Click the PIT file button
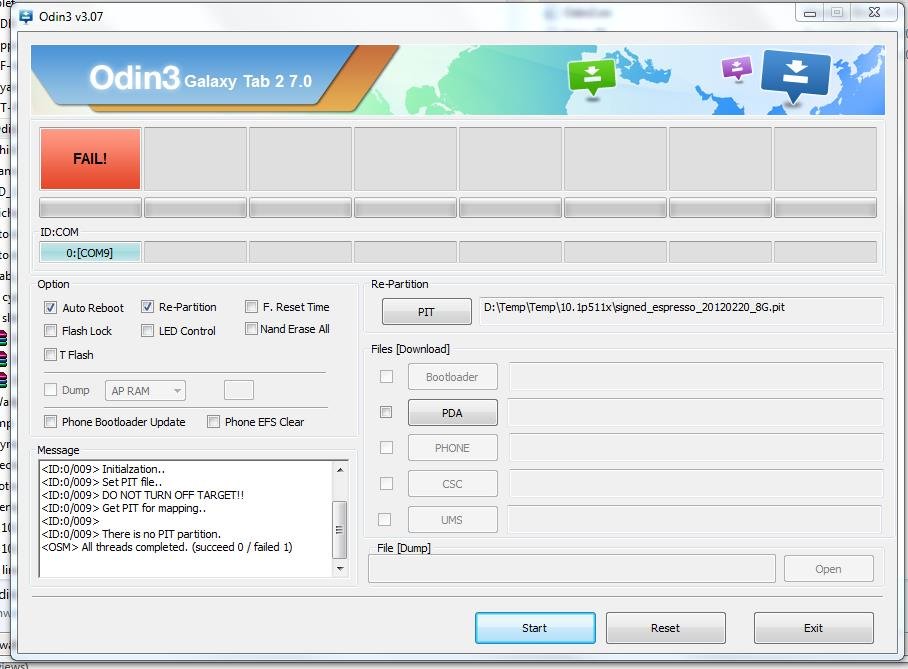The width and height of the screenshot is (908, 669). (x=426, y=312)
